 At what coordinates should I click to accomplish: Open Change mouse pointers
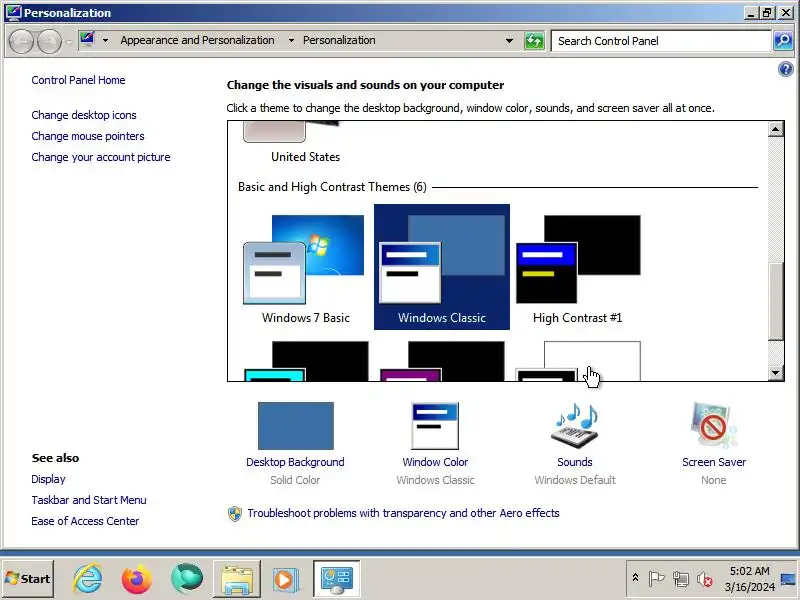click(88, 136)
